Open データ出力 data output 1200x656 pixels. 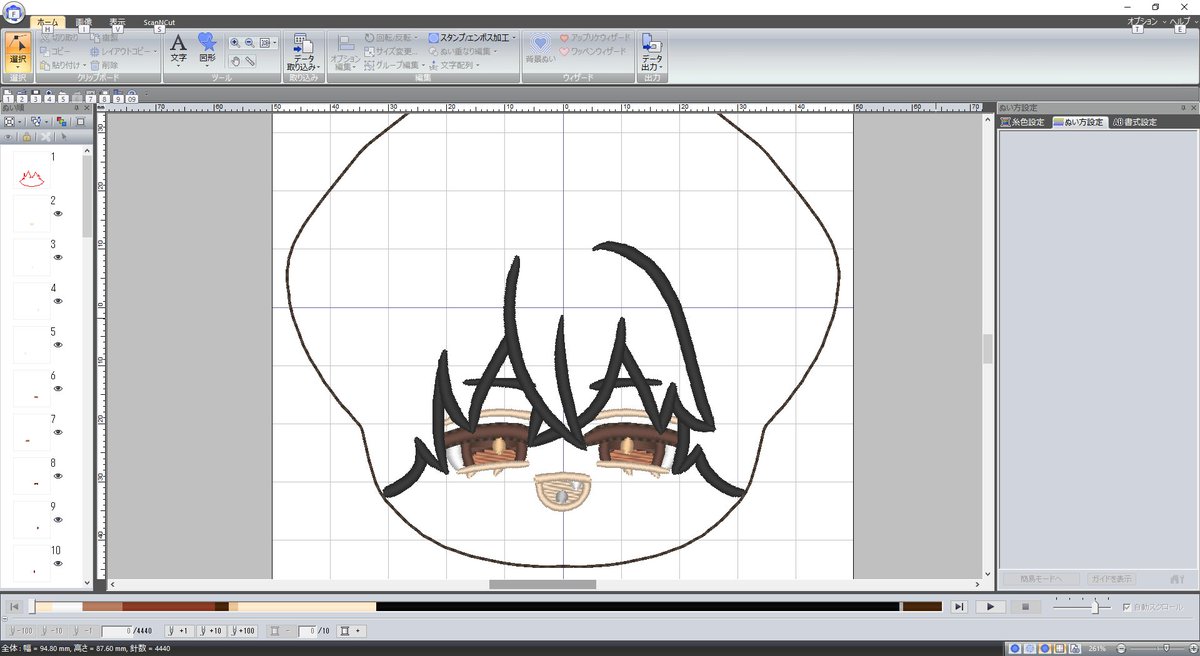pyautogui.click(x=652, y=52)
